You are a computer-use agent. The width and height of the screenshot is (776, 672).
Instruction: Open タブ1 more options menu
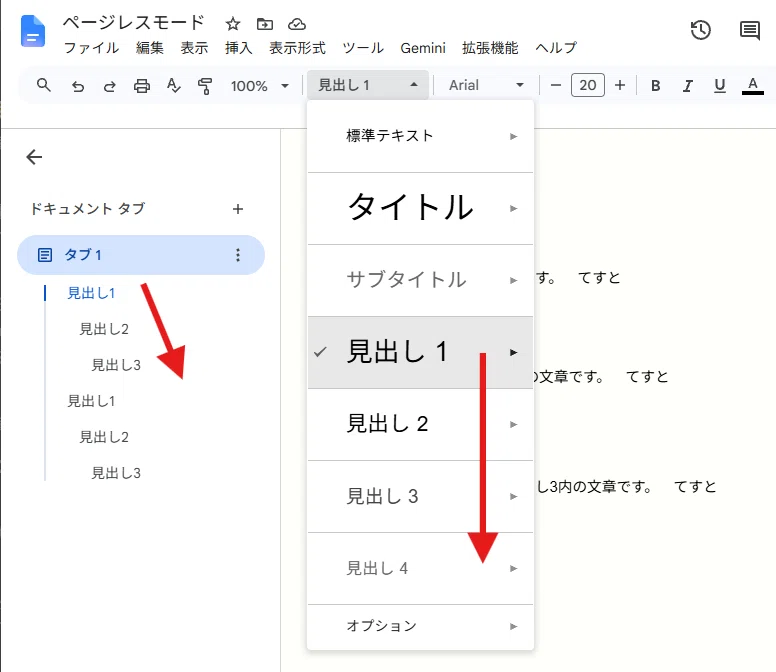(x=238, y=255)
